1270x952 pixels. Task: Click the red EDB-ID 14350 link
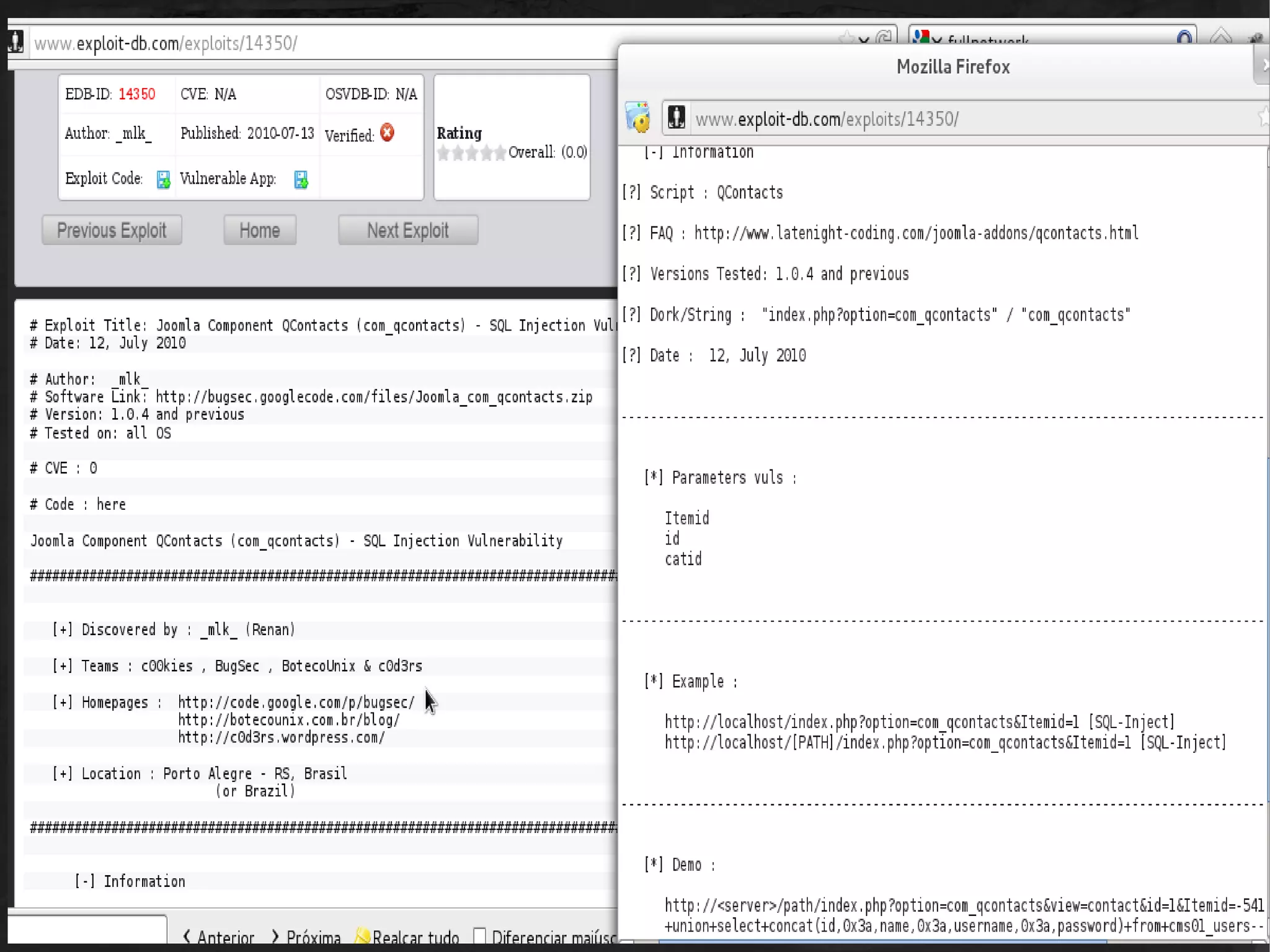pyautogui.click(x=136, y=94)
